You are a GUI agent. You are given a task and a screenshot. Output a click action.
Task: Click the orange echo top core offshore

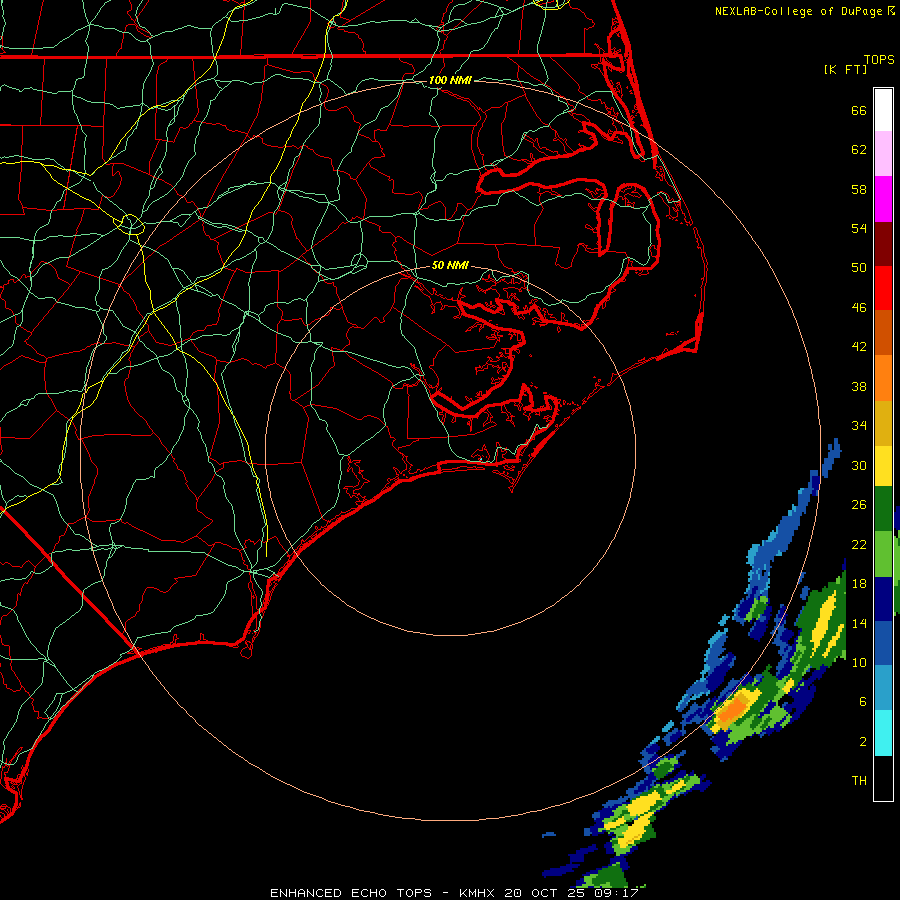click(732, 709)
